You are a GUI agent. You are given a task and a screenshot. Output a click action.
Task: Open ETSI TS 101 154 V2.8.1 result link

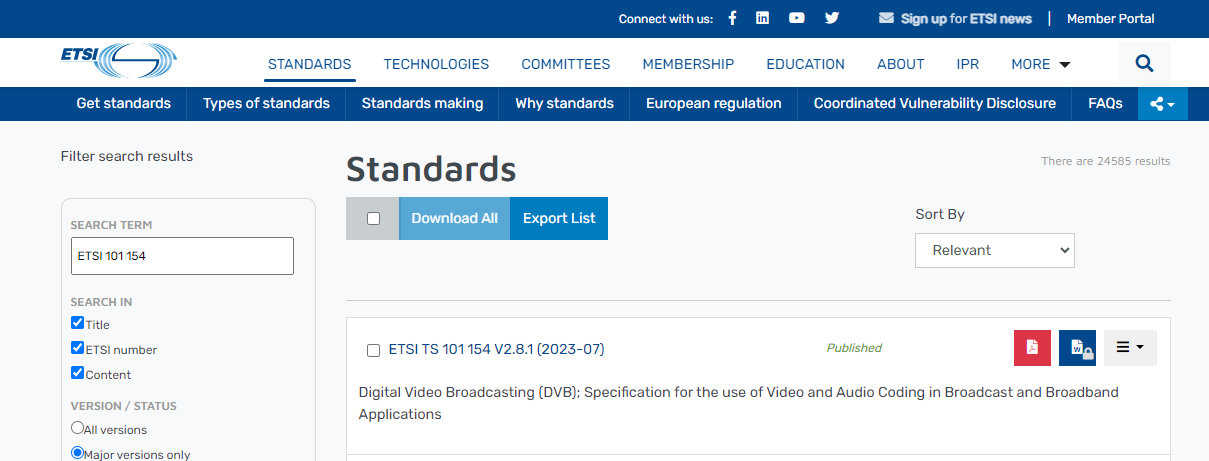(x=496, y=349)
